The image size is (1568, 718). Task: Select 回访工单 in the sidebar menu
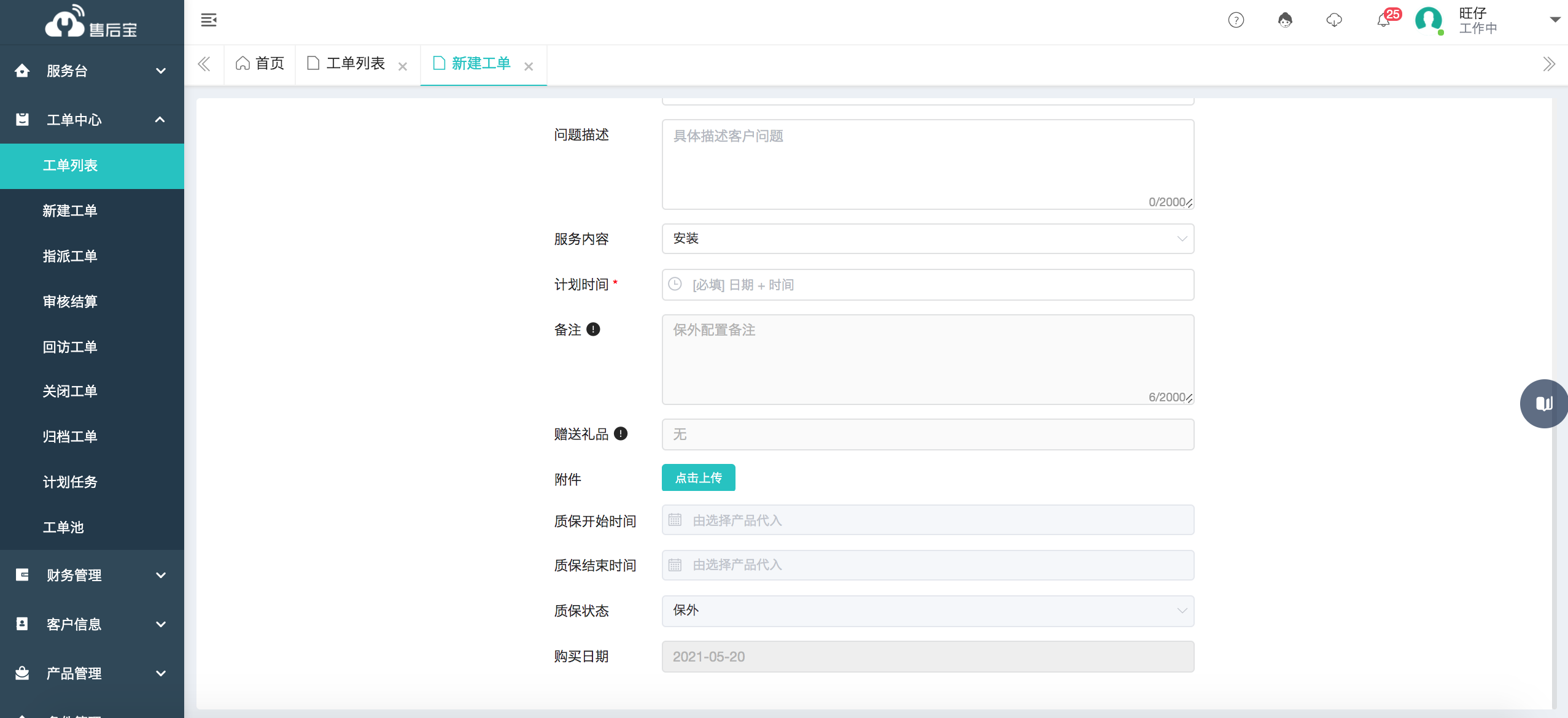(70, 347)
